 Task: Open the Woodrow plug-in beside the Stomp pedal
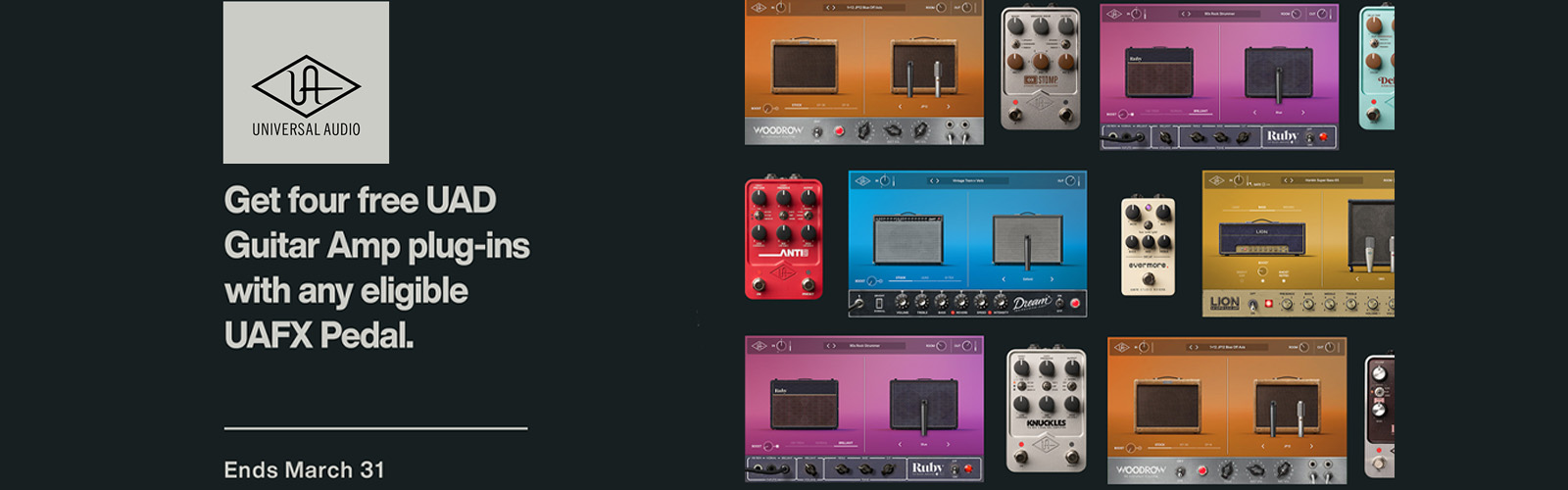coord(864,73)
